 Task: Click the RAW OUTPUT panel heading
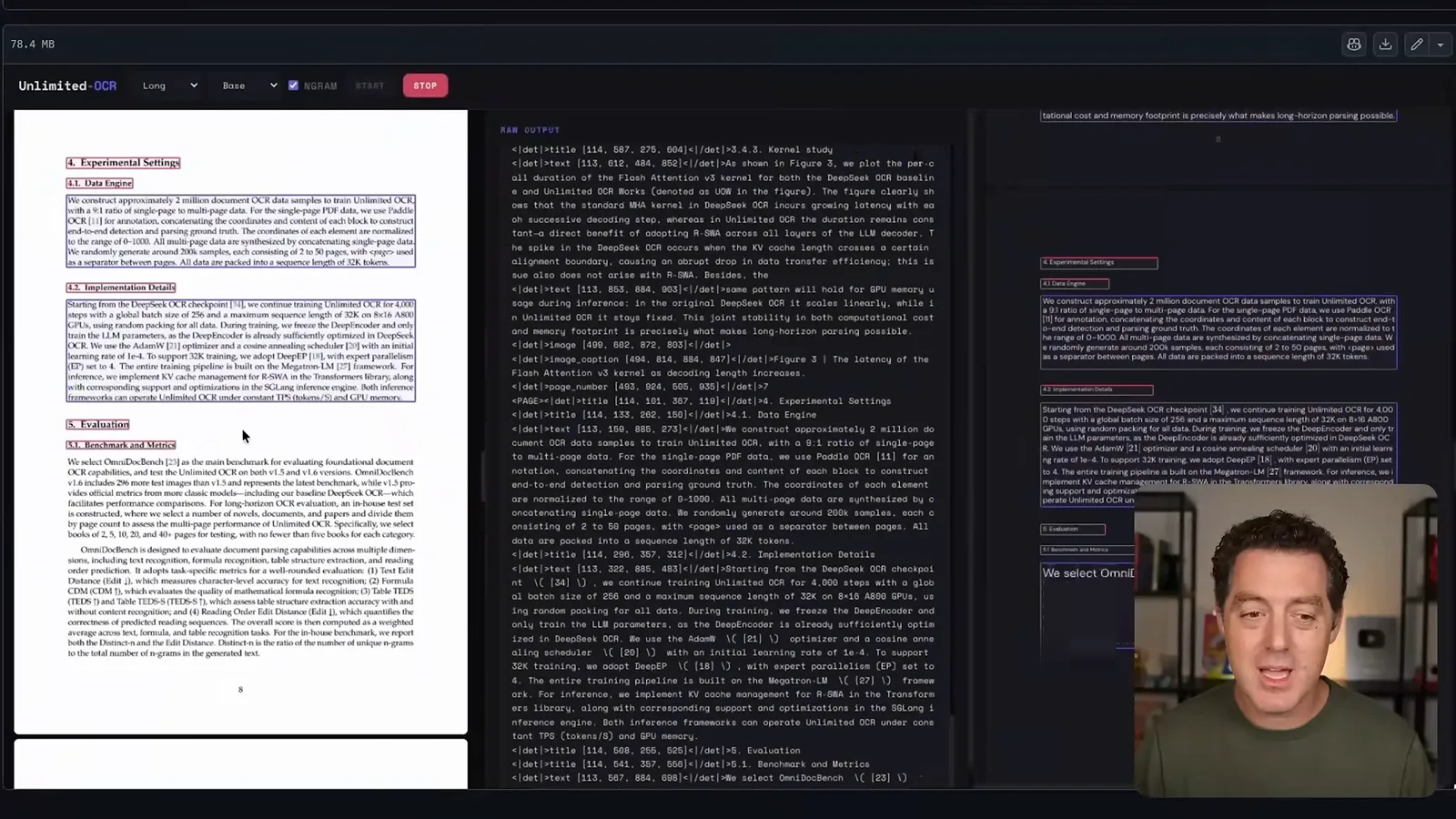pos(530,130)
